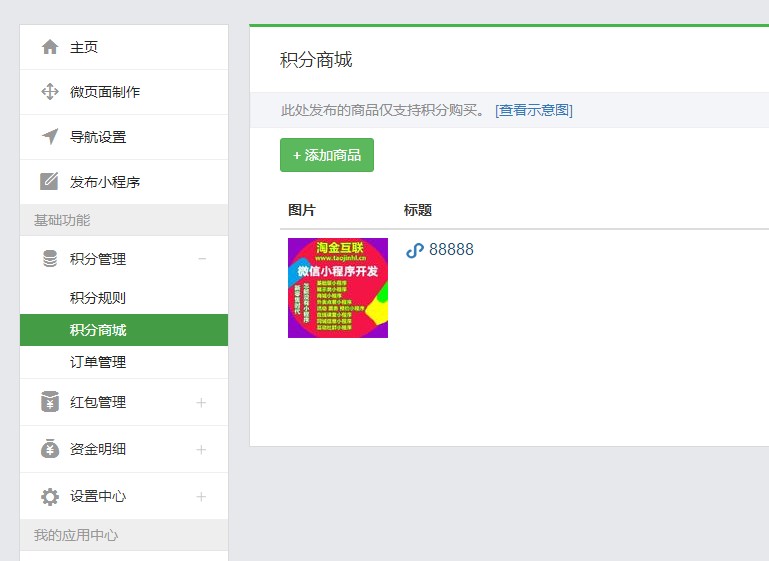Select the active 积分商城 submenu item

pos(124,330)
